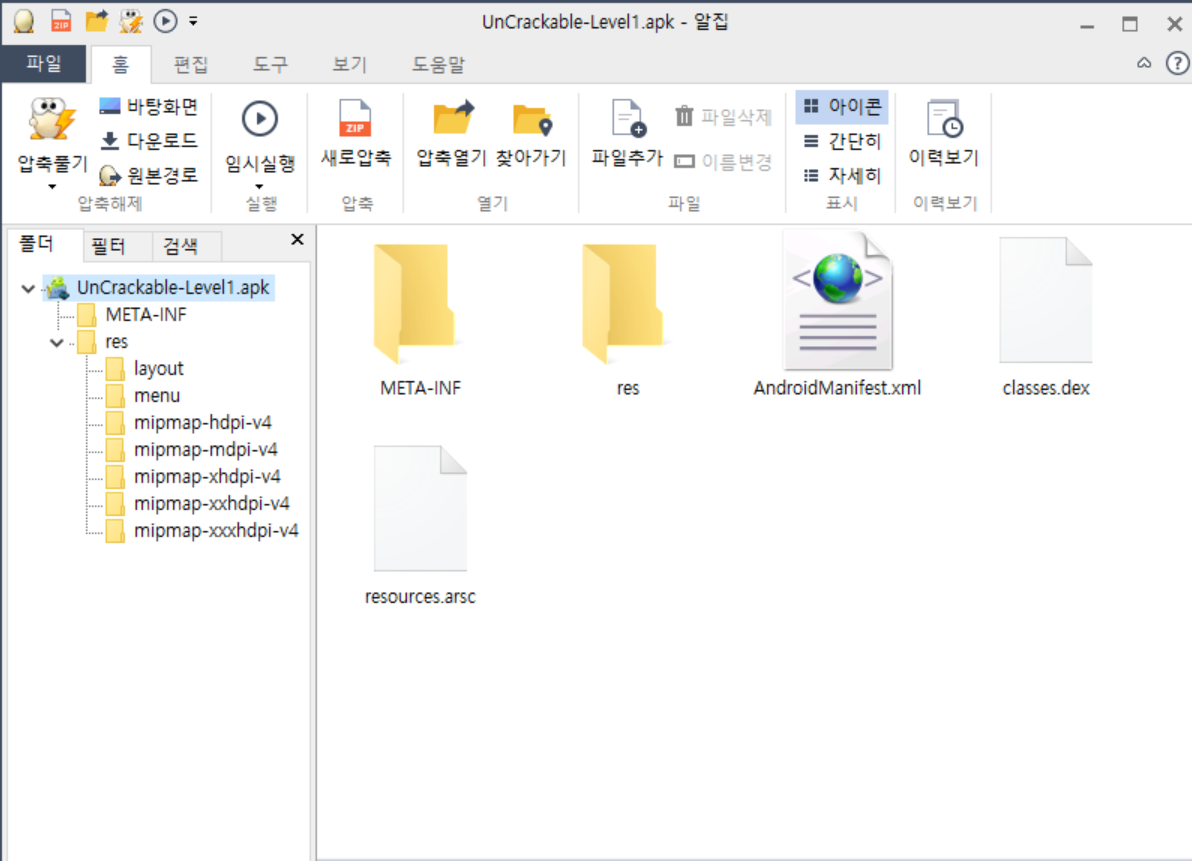The width and height of the screenshot is (1192, 861).
Task: Click the red ZIP quick-access icon
Action: click(x=61, y=21)
